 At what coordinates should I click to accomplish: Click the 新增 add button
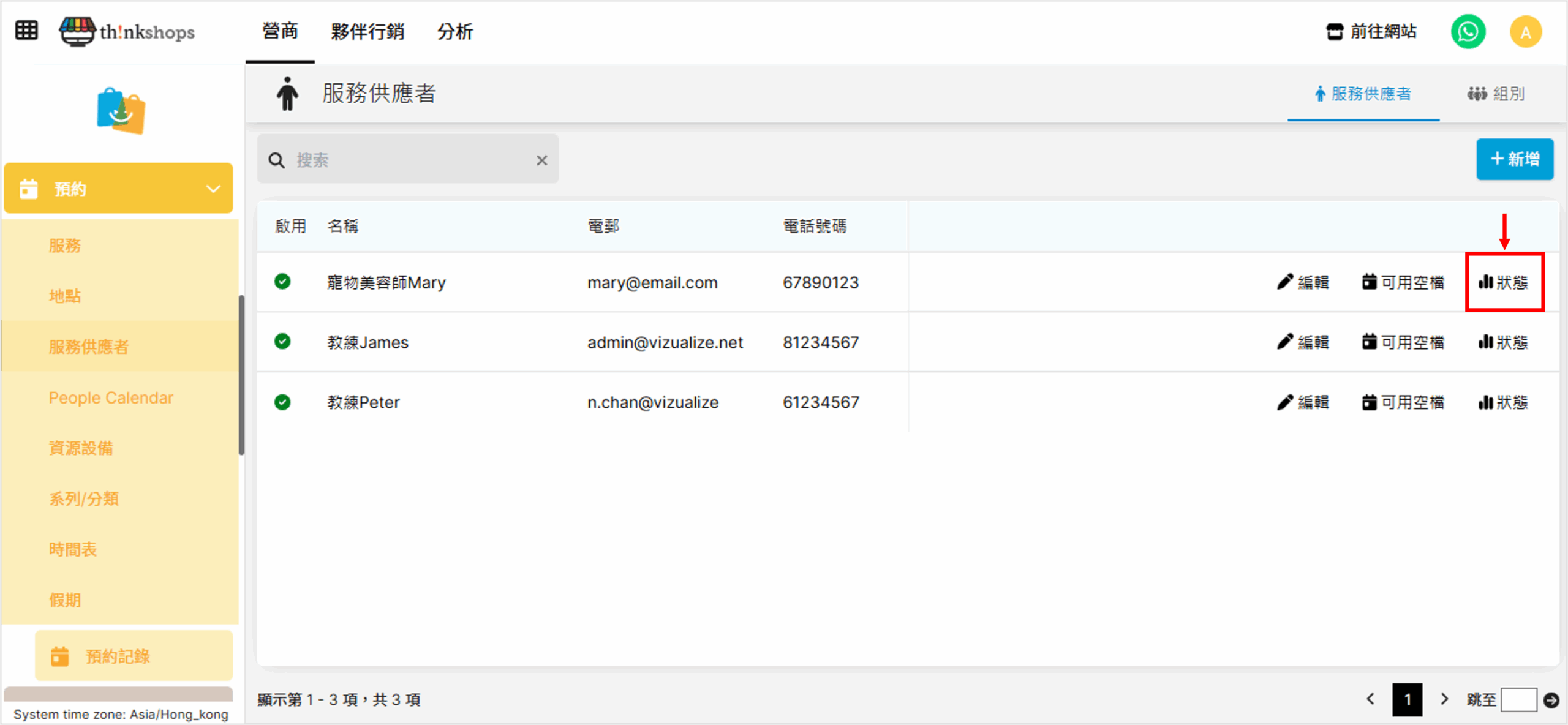click(1514, 159)
